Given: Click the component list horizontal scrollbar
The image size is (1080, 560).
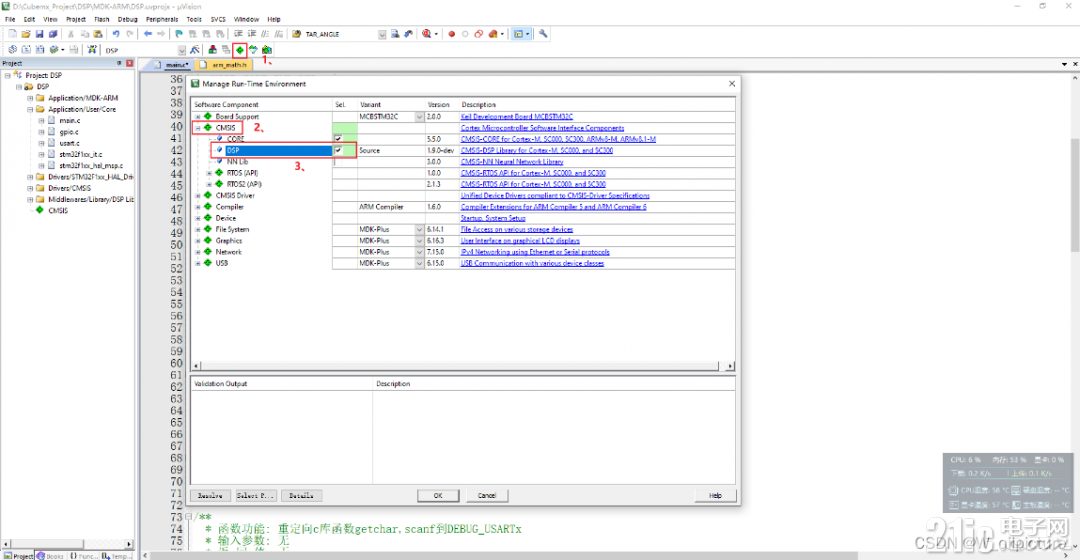Looking at the screenshot, I should tap(460, 366).
